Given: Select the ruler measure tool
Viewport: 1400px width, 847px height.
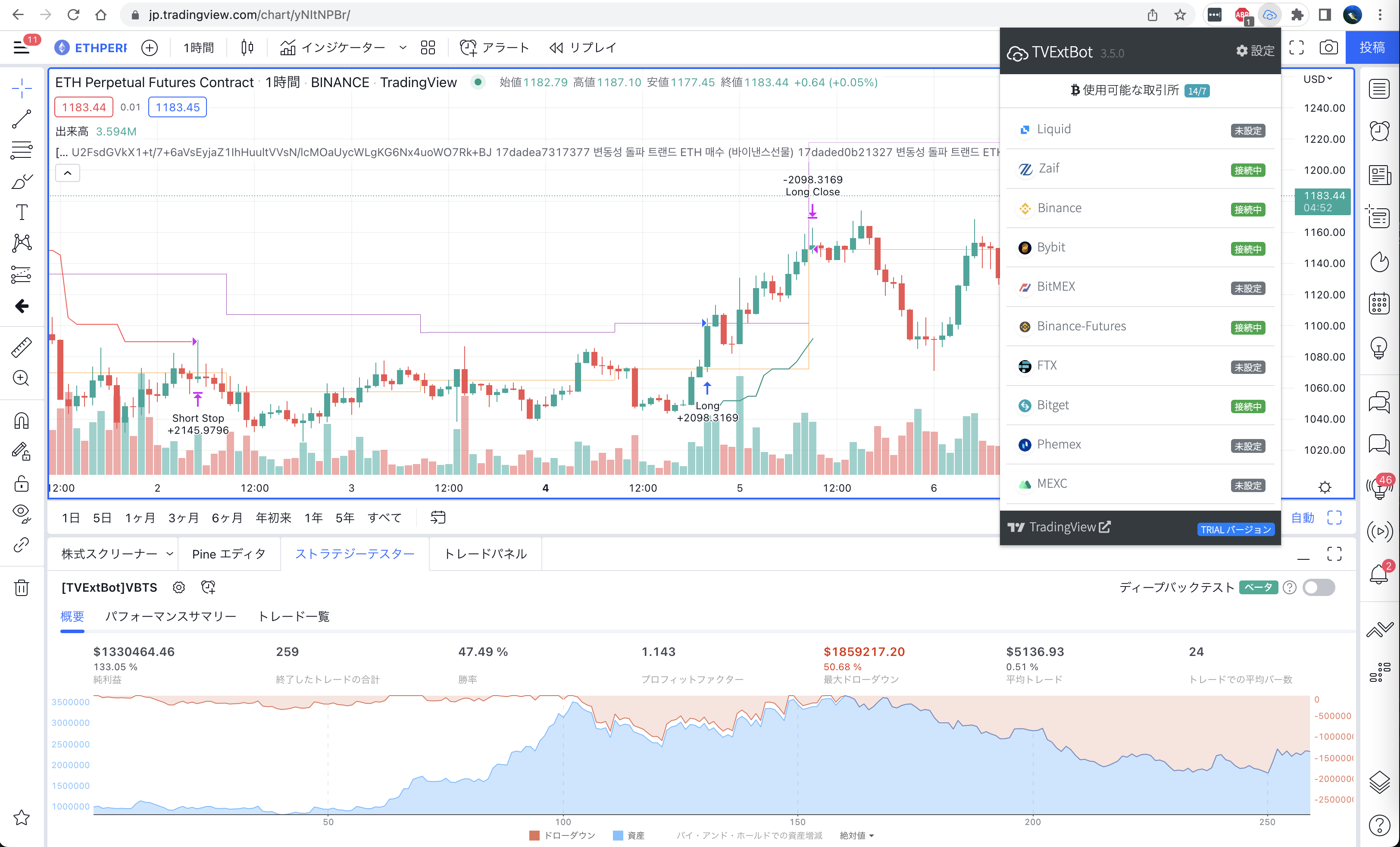Looking at the screenshot, I should click(x=22, y=347).
